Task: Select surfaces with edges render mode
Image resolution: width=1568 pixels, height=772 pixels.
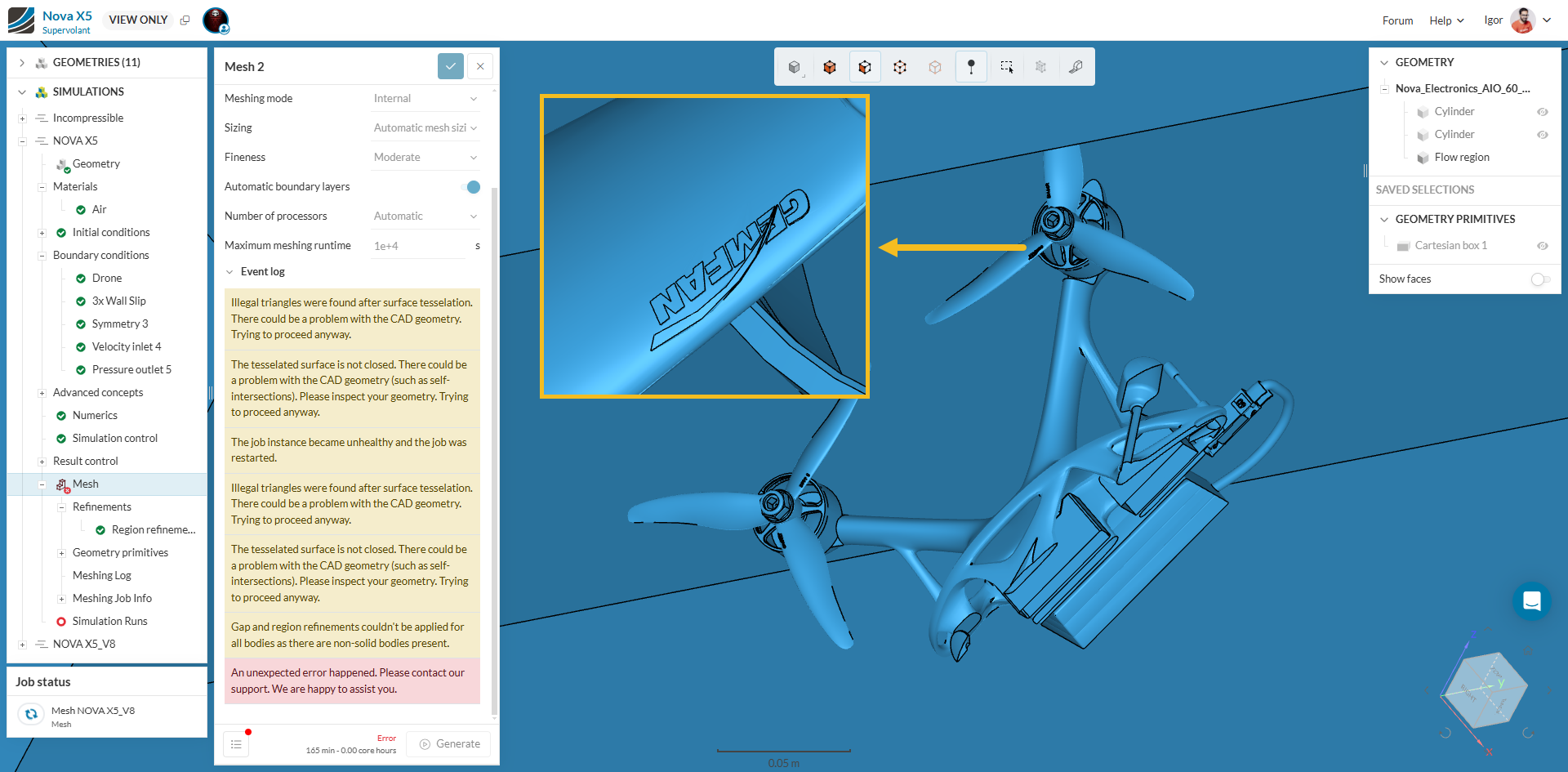Action: point(865,67)
